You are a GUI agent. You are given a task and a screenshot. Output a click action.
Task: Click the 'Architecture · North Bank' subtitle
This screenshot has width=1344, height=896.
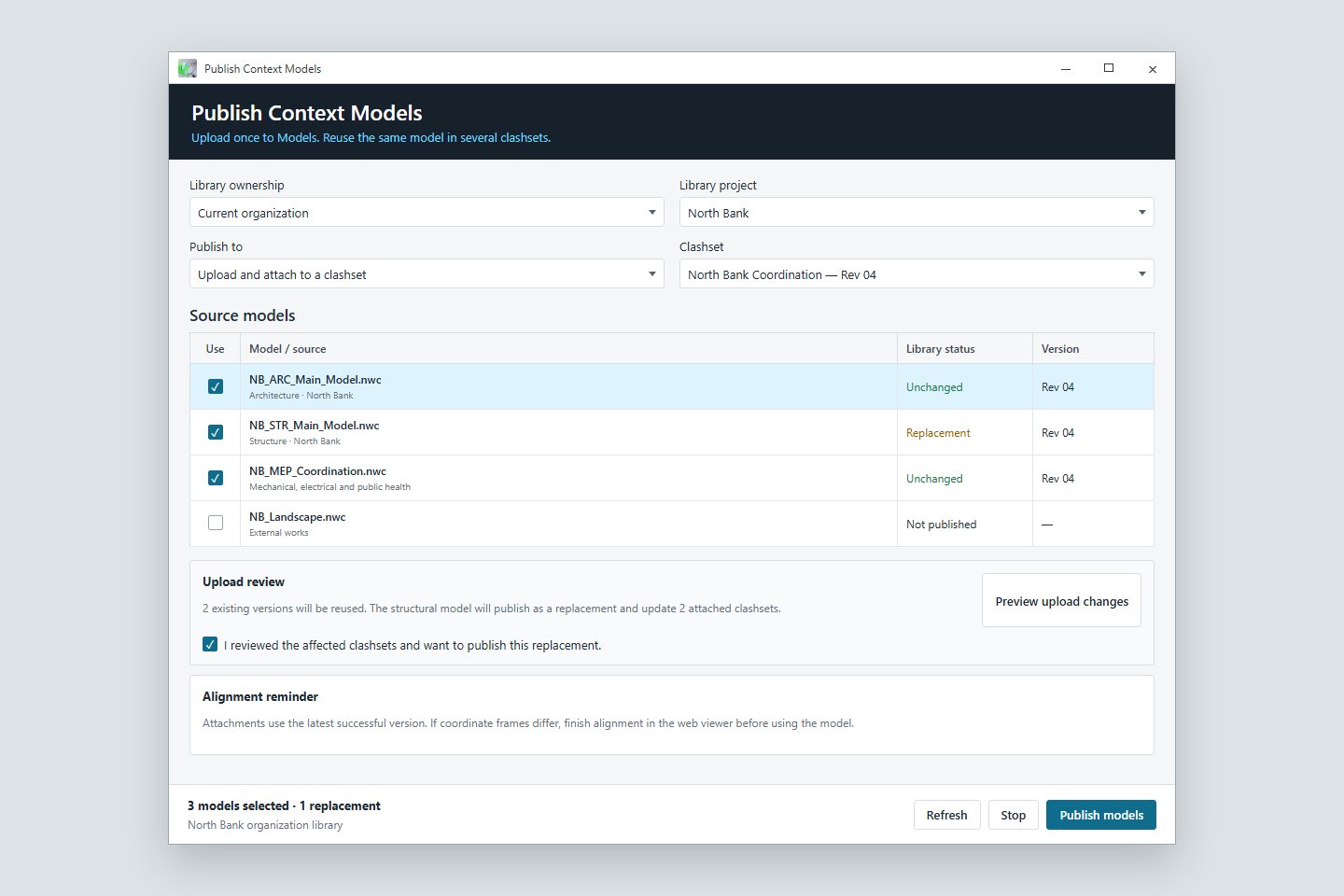click(x=301, y=396)
